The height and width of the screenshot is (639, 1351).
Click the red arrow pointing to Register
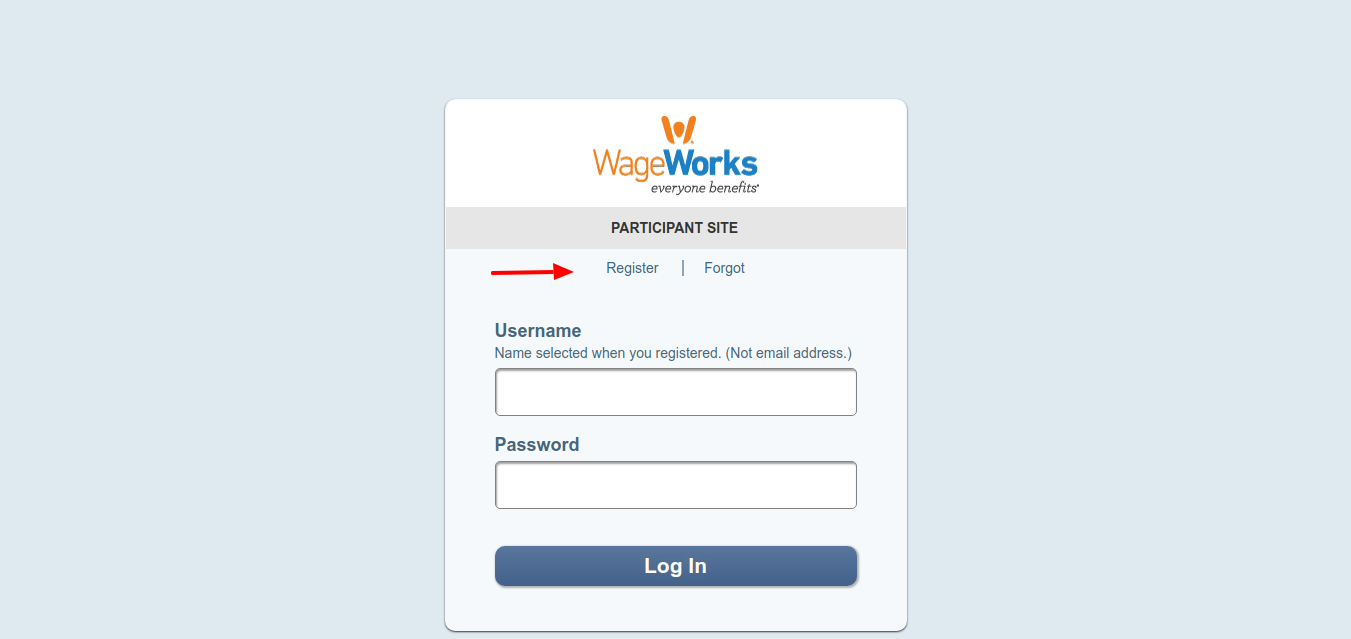532,271
